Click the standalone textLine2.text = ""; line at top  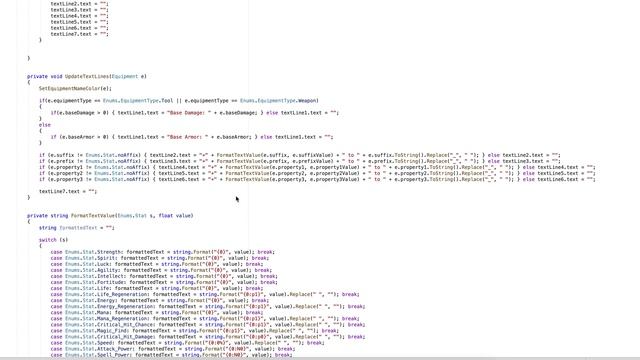tap(80, 4)
